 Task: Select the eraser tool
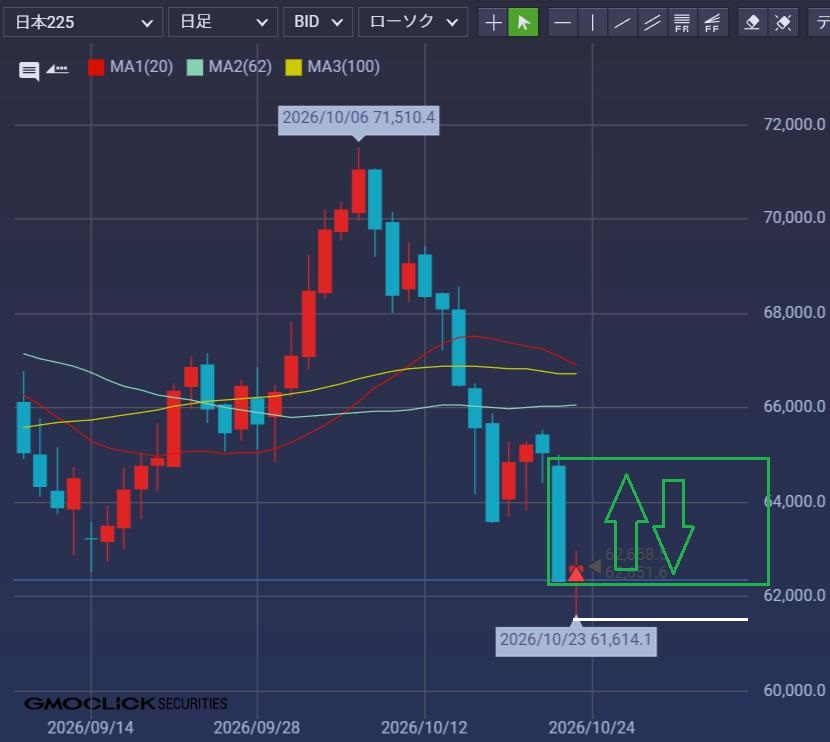[752, 22]
